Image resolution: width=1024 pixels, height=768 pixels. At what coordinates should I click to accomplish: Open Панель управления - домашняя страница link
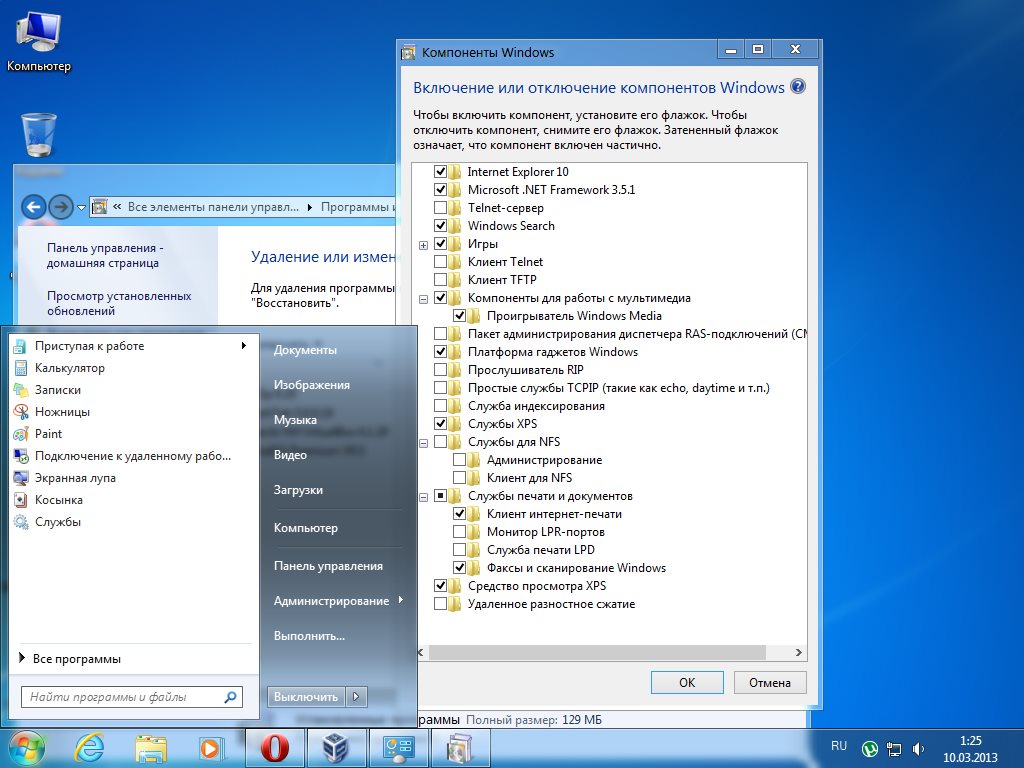pyautogui.click(x=105, y=255)
